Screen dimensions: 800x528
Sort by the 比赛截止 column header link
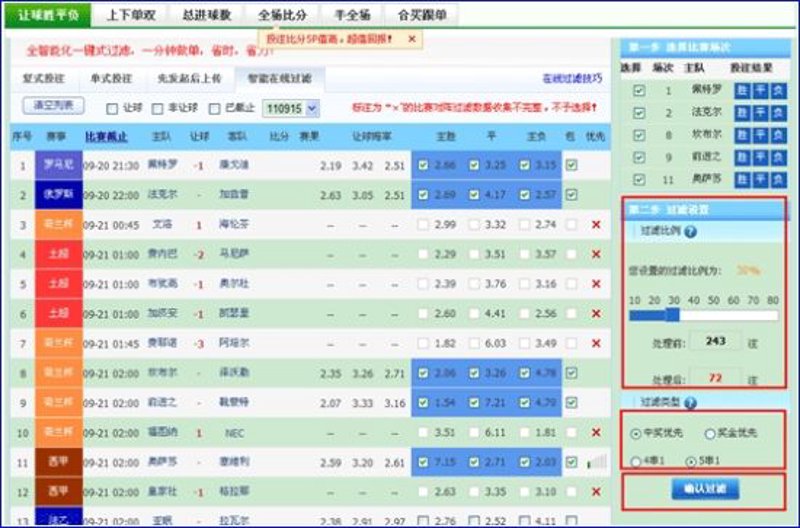pos(106,137)
